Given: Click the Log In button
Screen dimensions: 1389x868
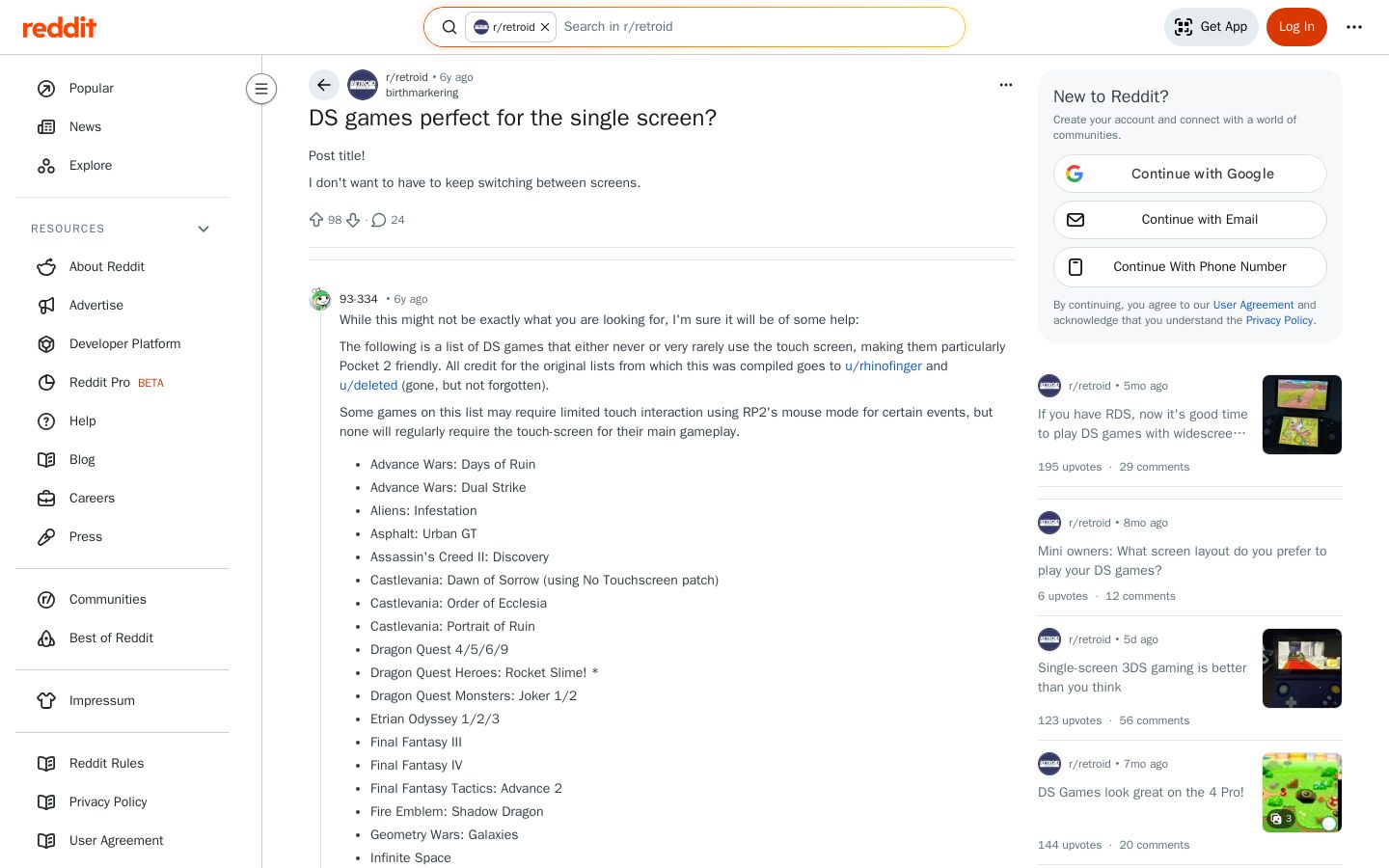Looking at the screenshot, I should coord(1296,27).
